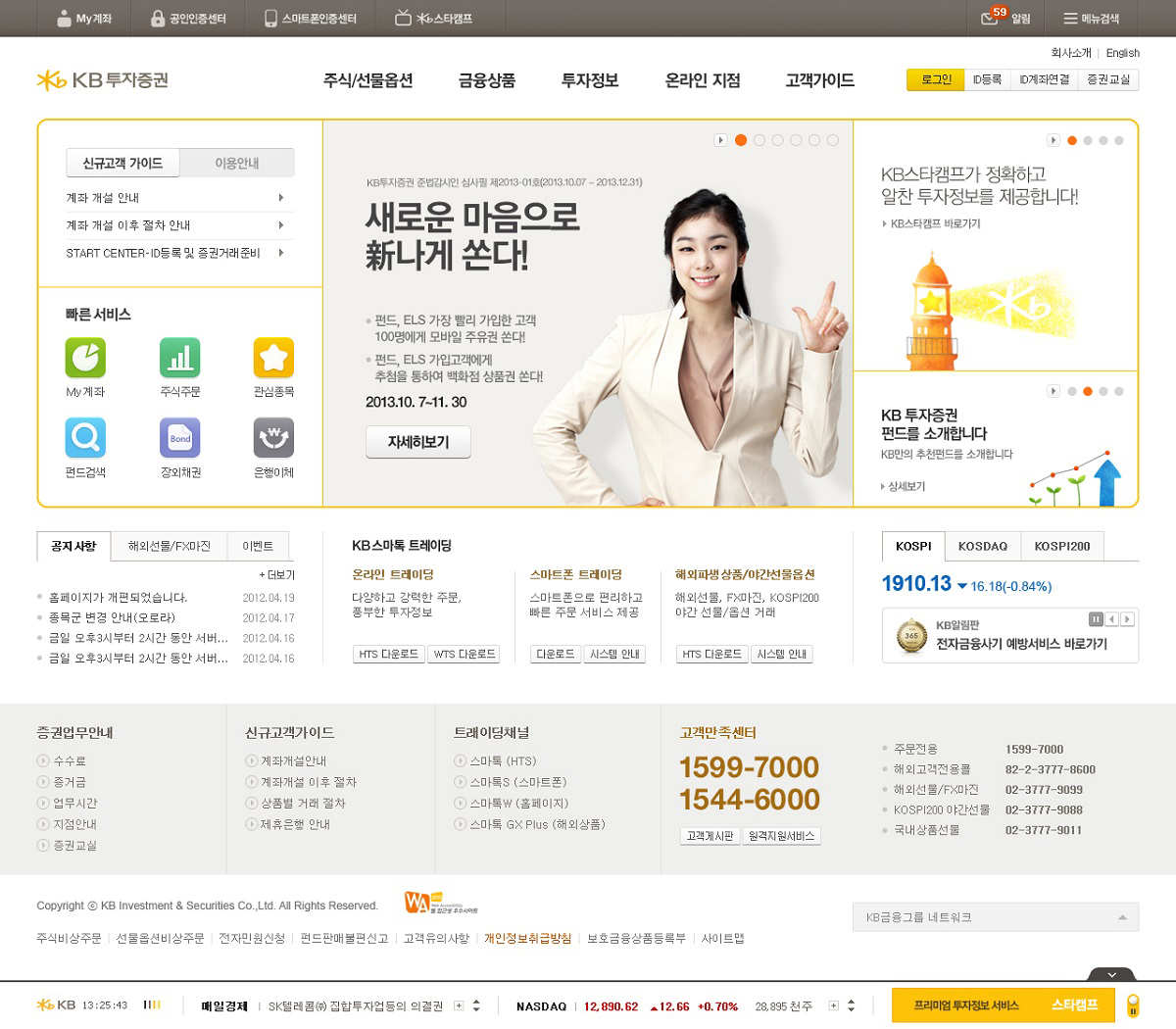This screenshot has height=1029, width=1176.
Task: Open 스마트폰인증센터 from the top bar
Action: click(x=310, y=19)
